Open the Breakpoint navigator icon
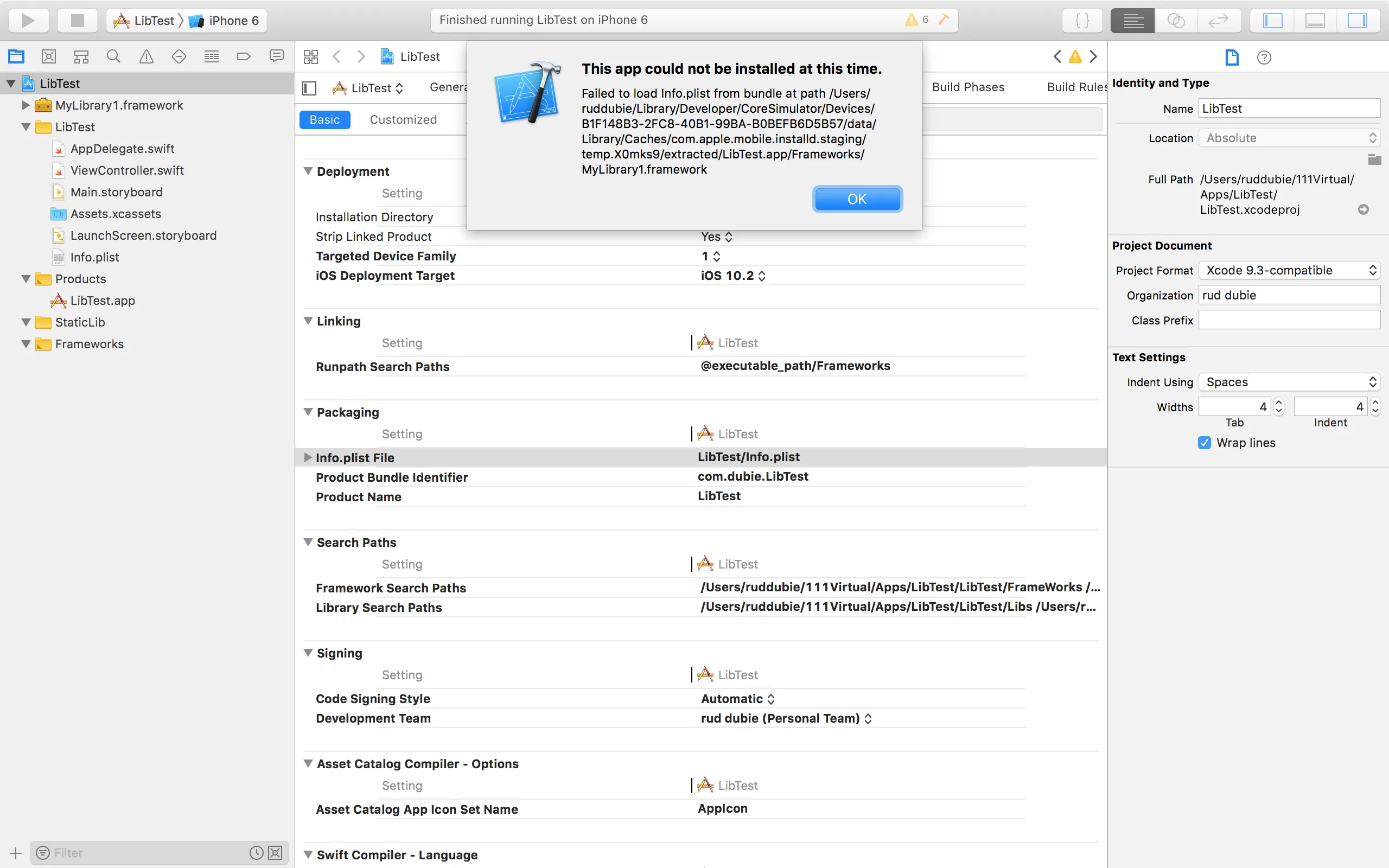This screenshot has width=1389, height=868. 244,56
